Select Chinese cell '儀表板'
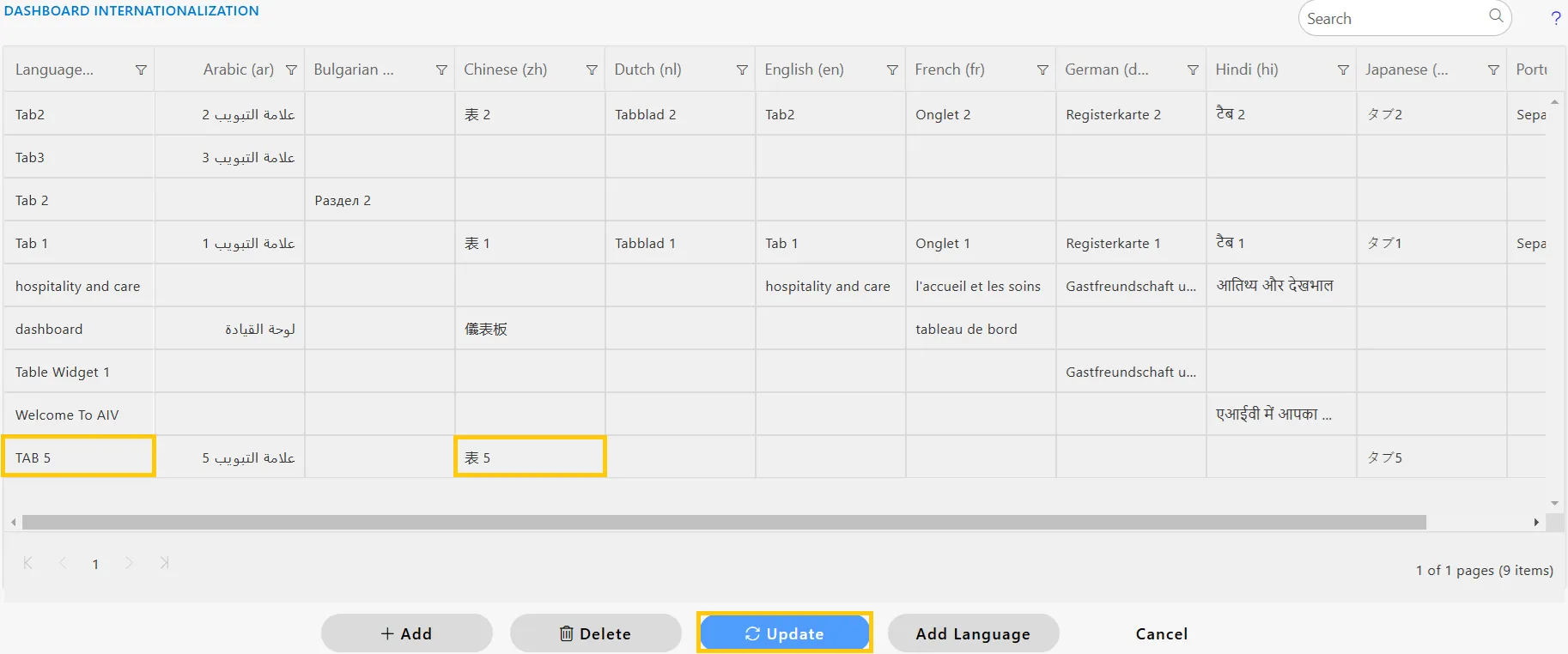This screenshot has height=654, width=1568. 530,329
